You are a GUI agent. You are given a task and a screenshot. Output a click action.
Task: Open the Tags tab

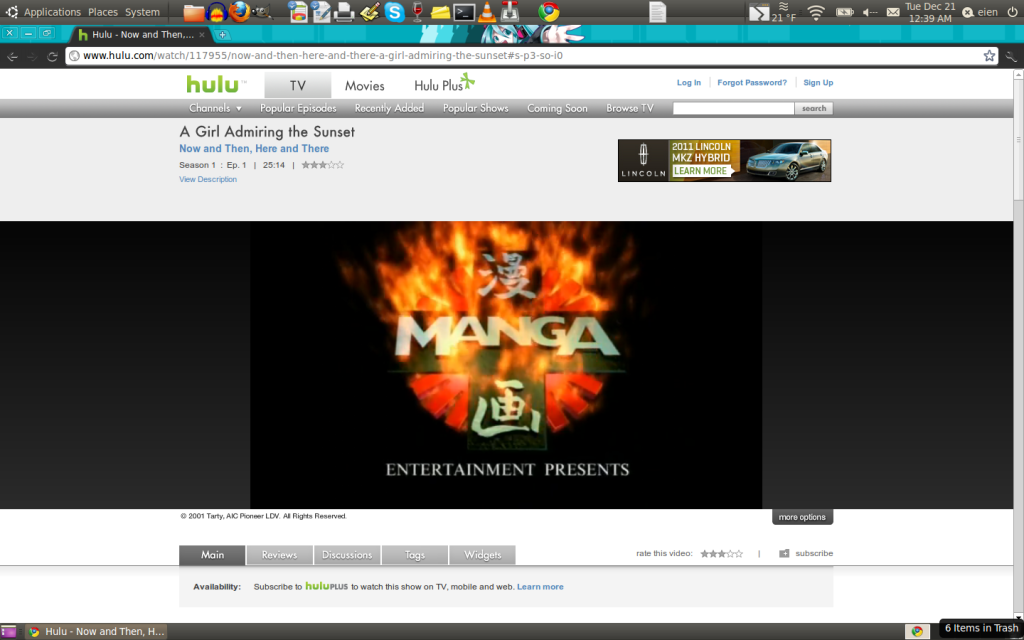point(415,554)
